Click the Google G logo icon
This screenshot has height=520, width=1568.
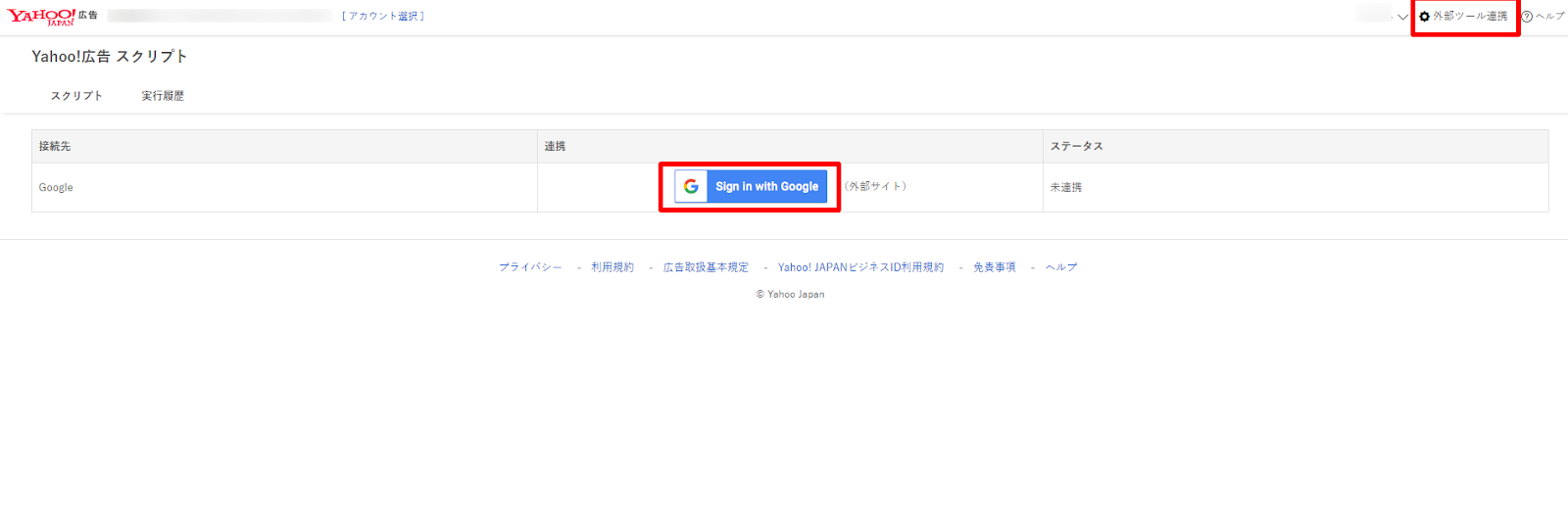coord(691,186)
